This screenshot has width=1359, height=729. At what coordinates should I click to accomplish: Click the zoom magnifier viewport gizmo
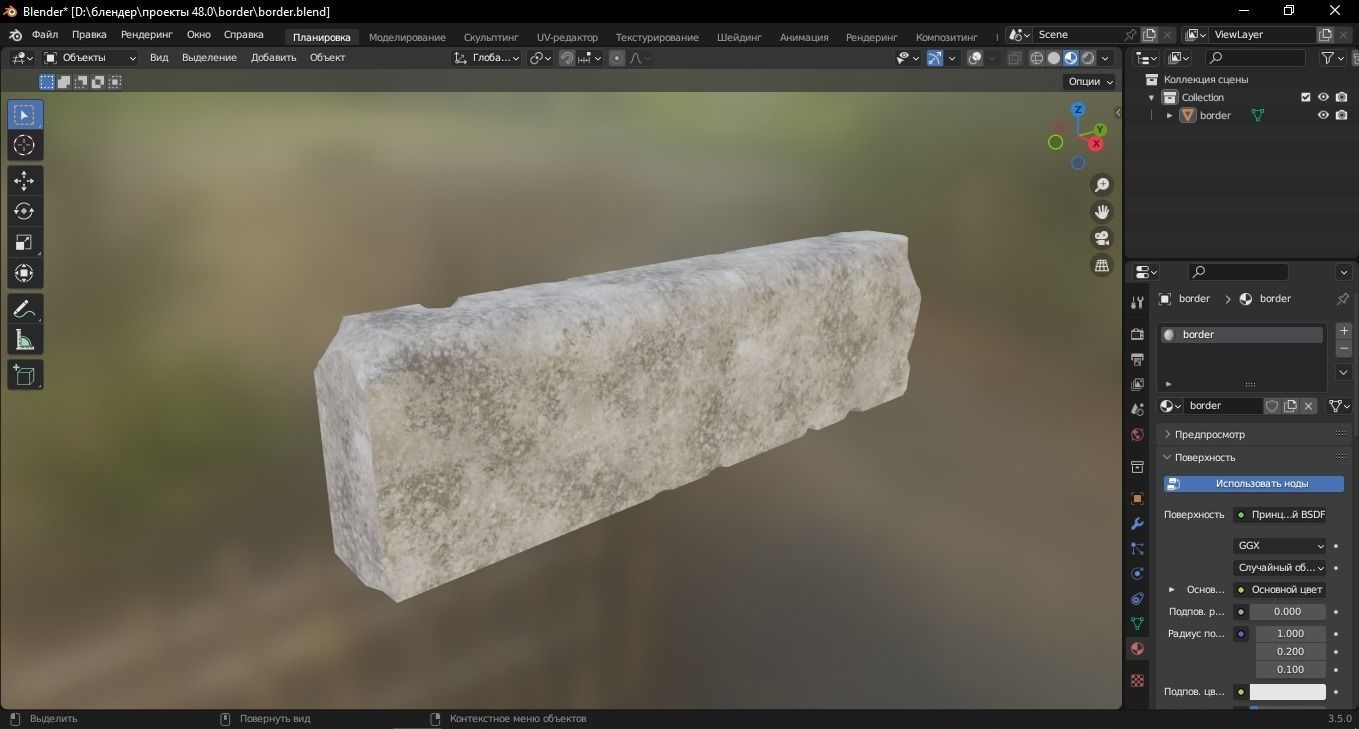coord(1102,185)
